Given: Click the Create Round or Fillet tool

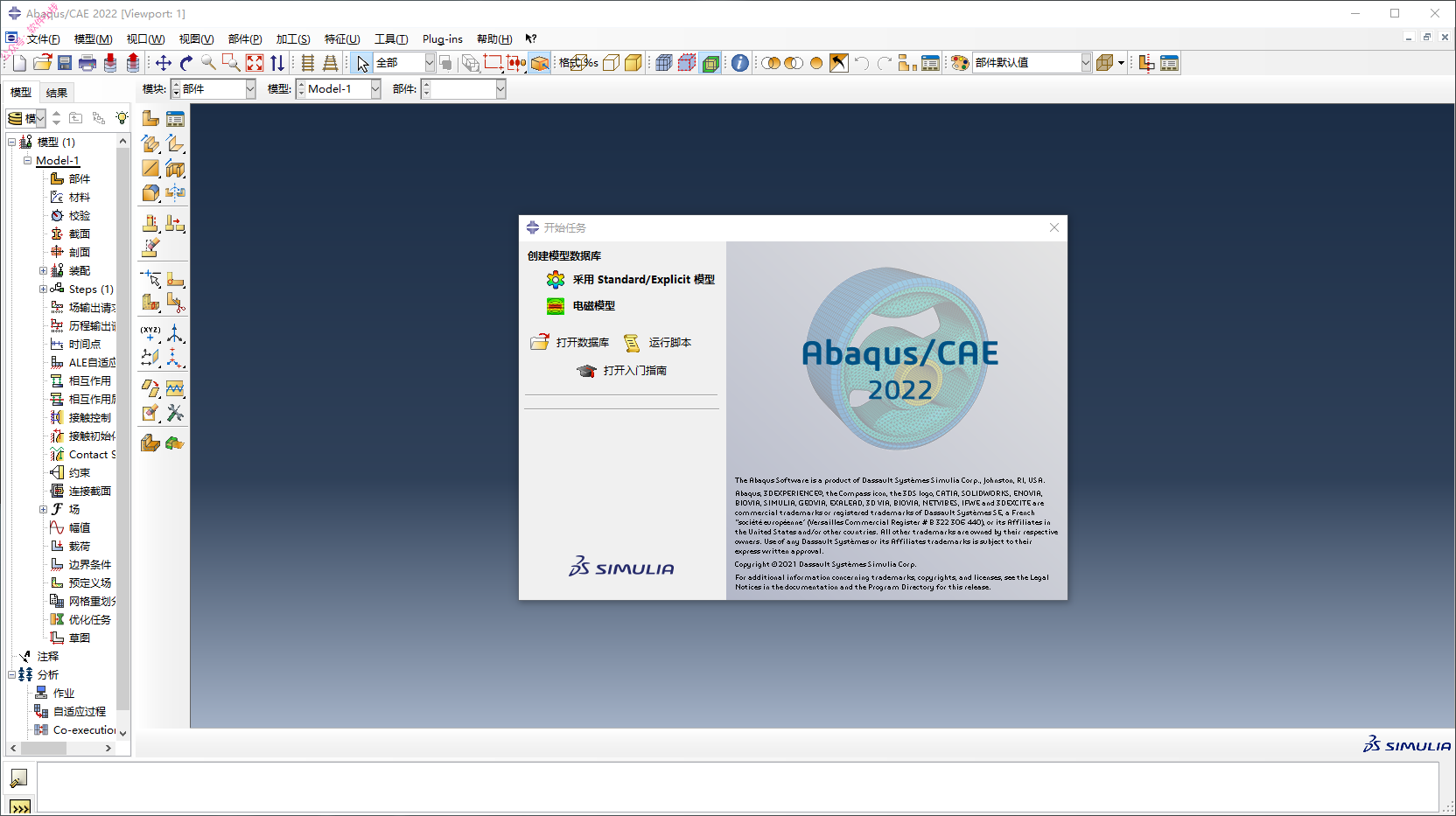Looking at the screenshot, I should pyautogui.click(x=150, y=193).
